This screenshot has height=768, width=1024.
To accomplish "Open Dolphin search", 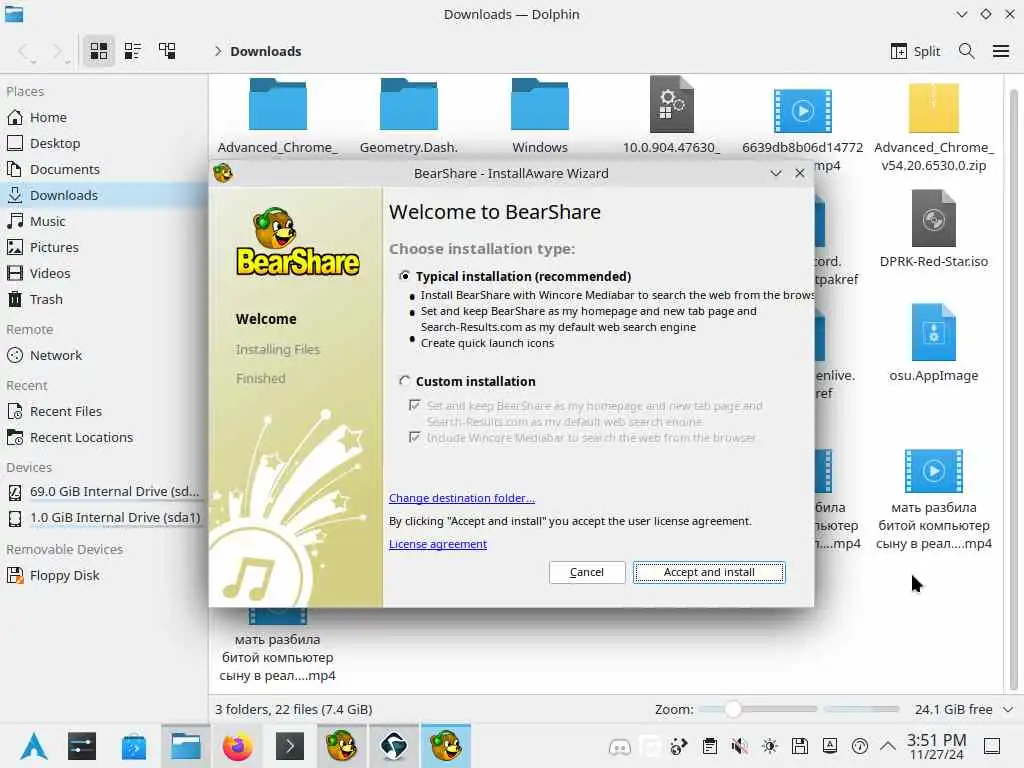I will coord(967,51).
